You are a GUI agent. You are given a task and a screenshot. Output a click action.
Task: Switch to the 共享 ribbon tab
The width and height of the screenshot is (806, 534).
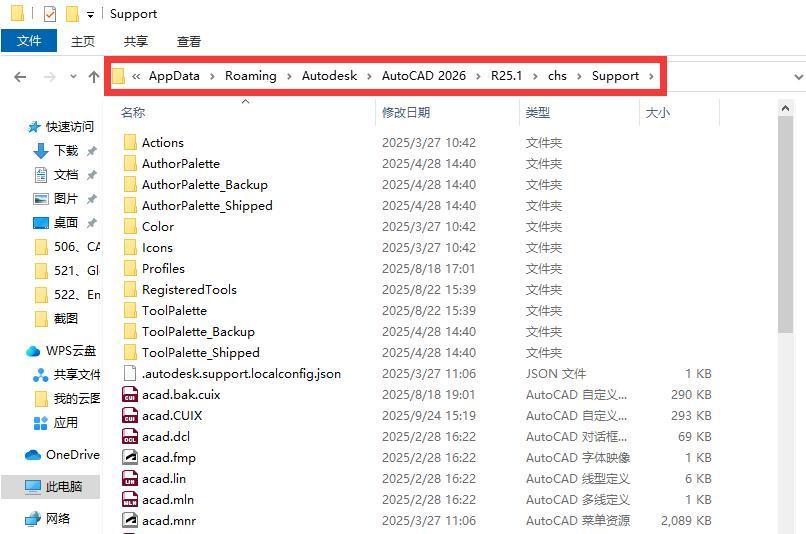point(136,41)
